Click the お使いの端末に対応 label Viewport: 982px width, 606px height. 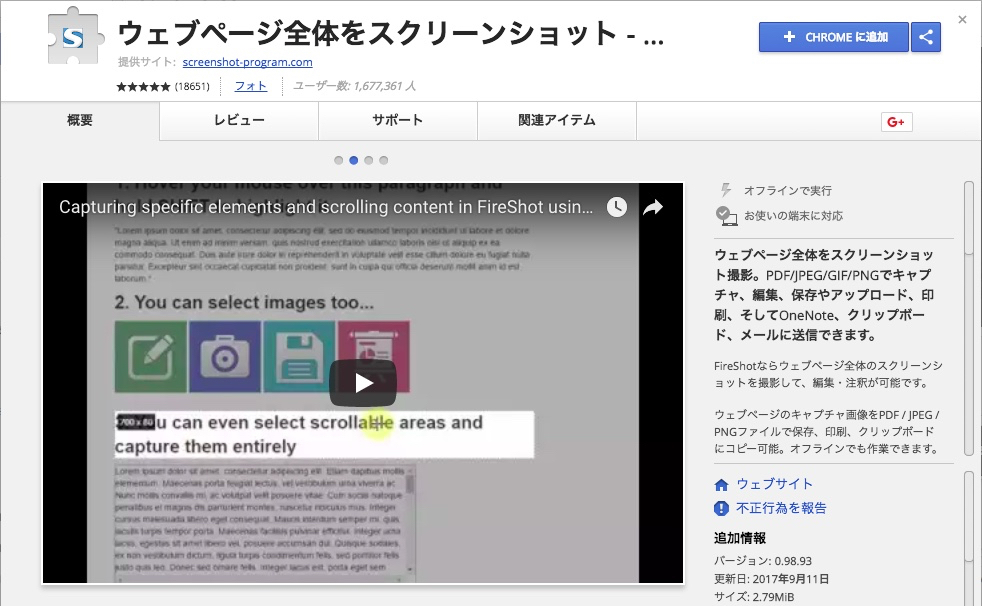[793, 216]
